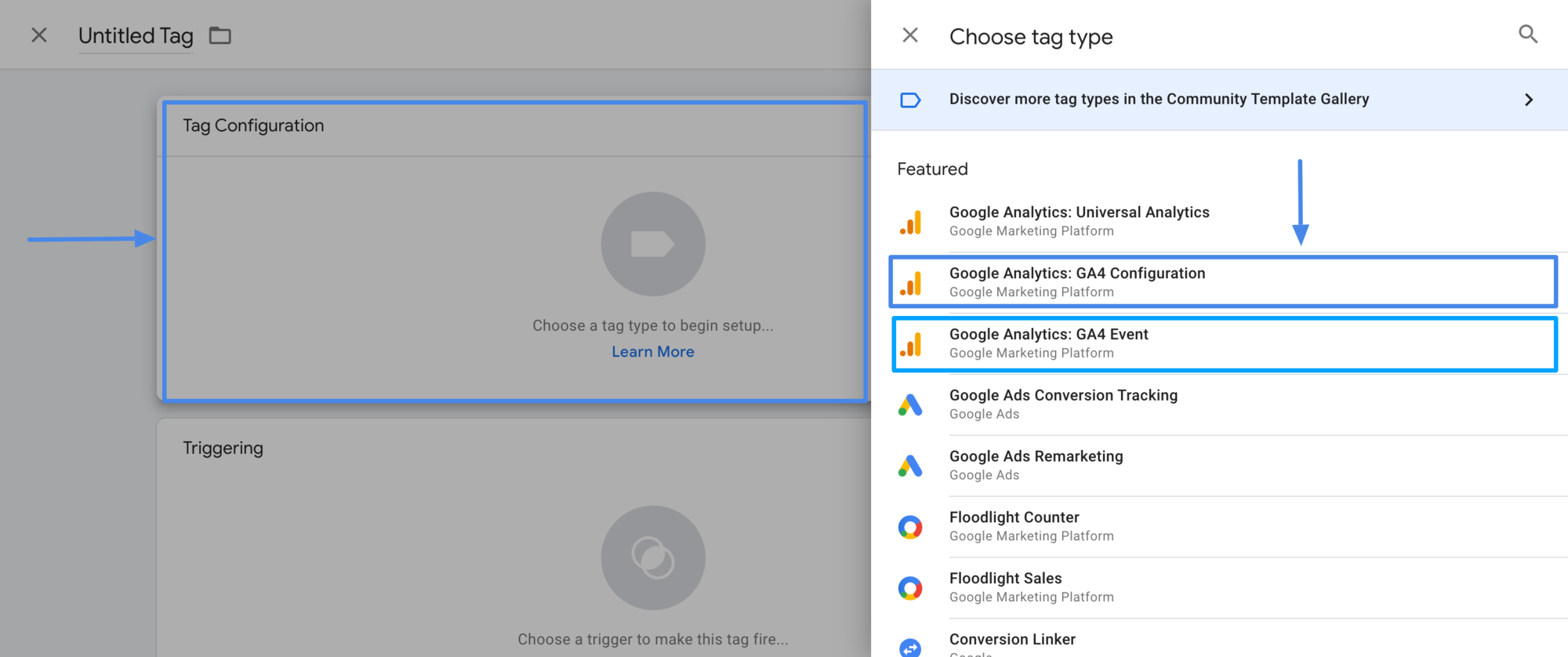
Task: Open the Learn More link
Action: tap(653, 352)
